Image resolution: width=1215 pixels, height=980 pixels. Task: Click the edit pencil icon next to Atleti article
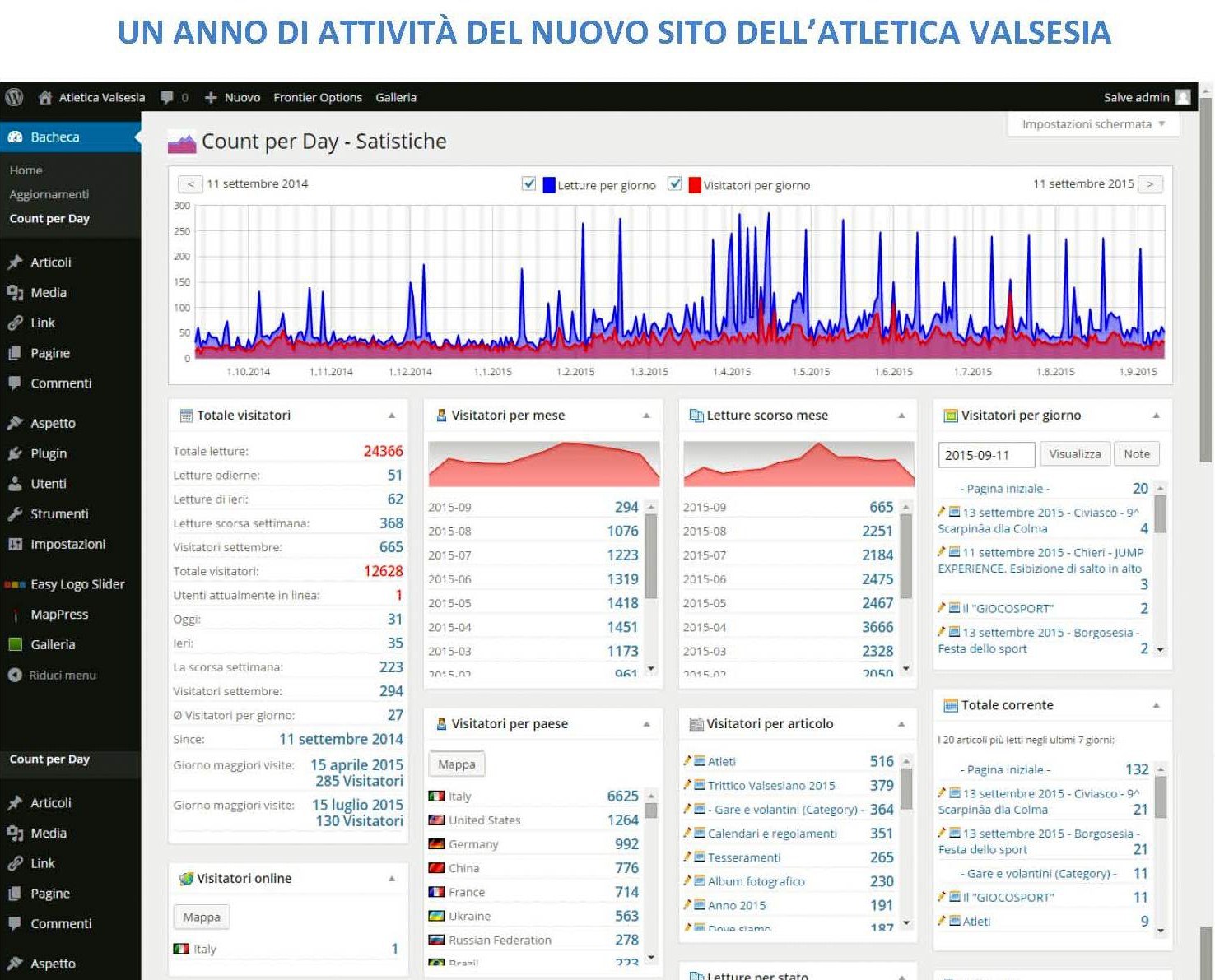687,760
